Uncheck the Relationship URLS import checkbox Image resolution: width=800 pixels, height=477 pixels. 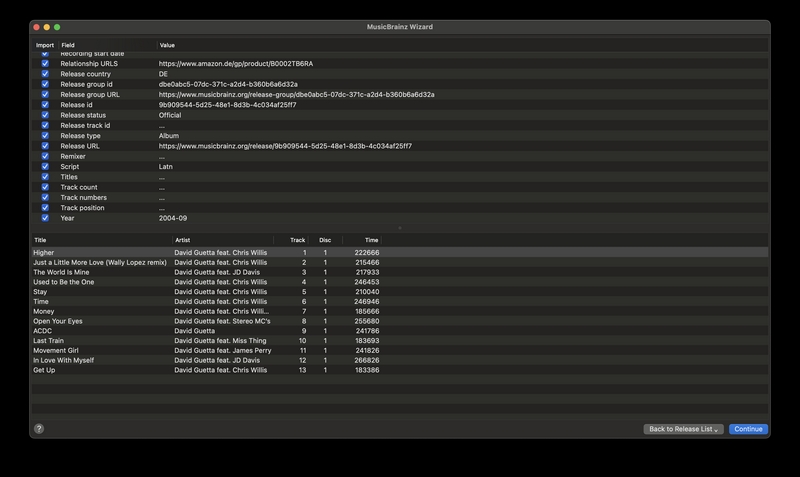(45, 63)
